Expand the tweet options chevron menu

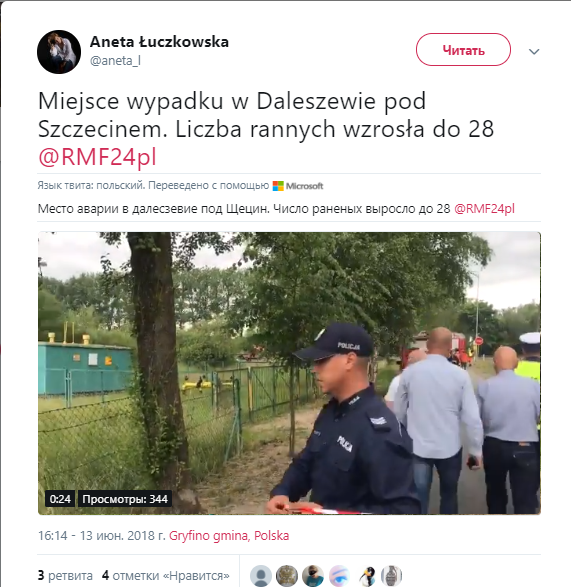(x=534, y=51)
